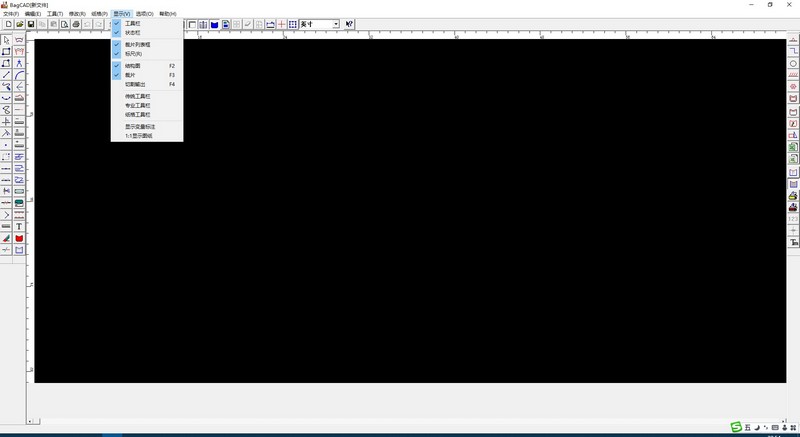The image size is (800, 437).
Task: Click 1:1显示图纸 menu entry
Action: pyautogui.click(x=139, y=136)
